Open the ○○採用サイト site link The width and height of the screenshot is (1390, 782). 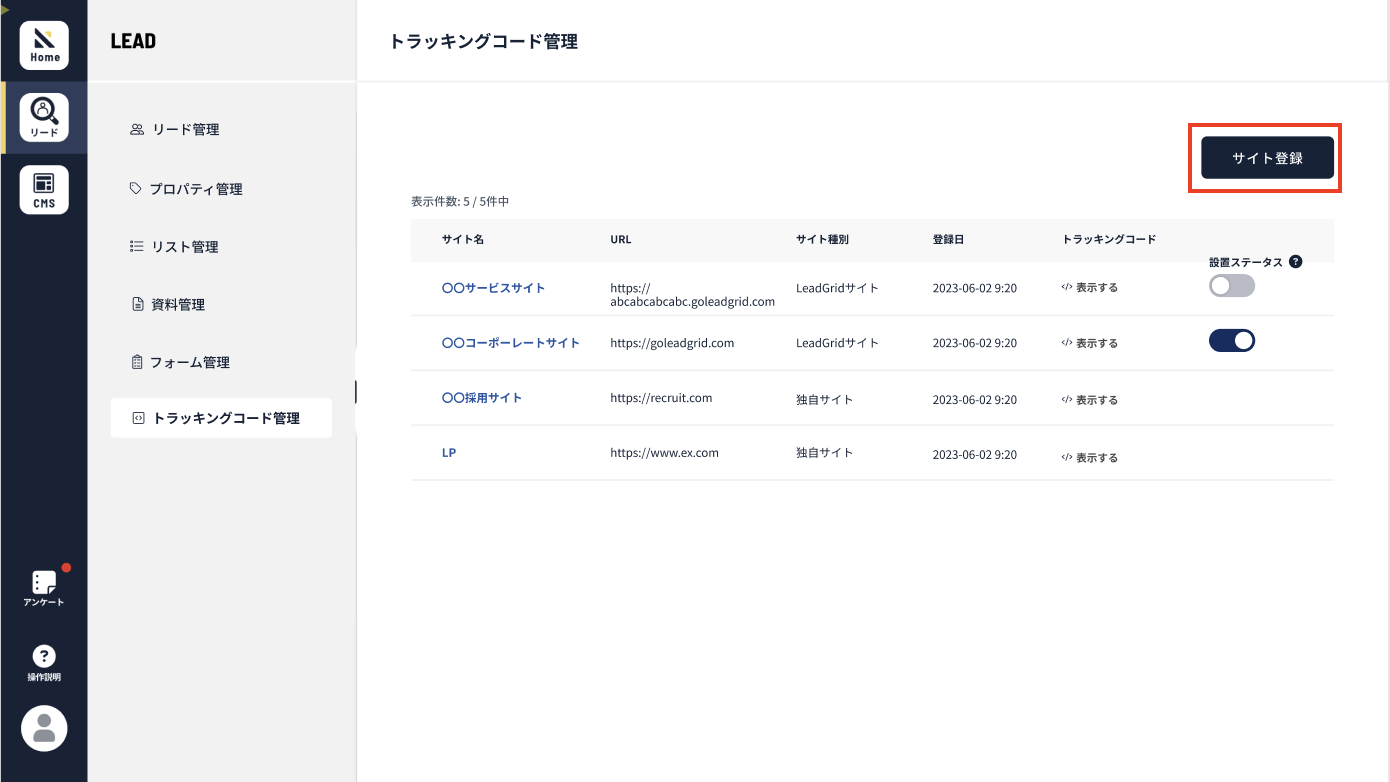482,398
